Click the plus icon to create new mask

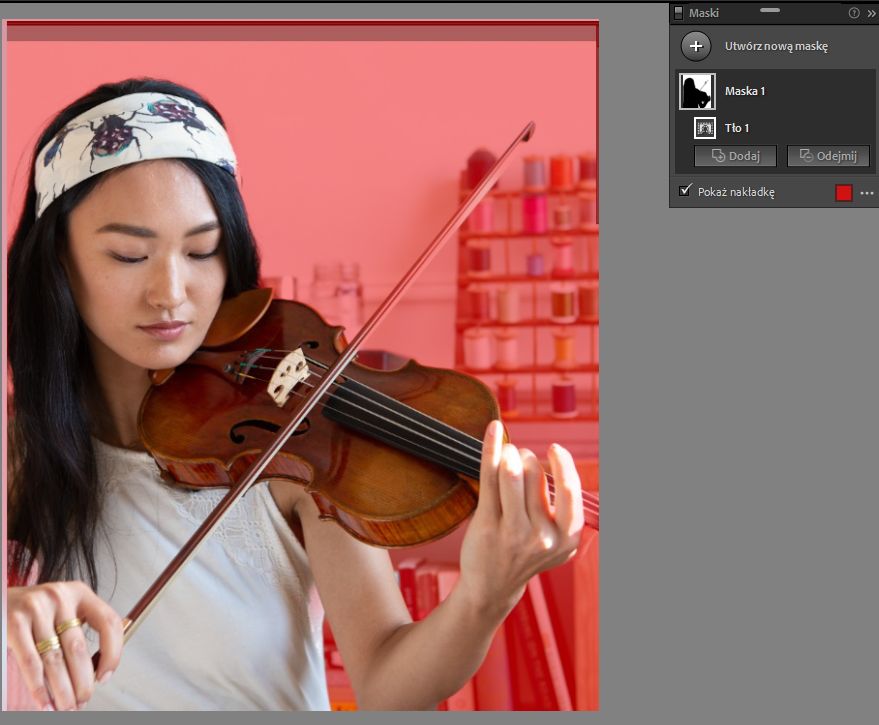click(x=696, y=46)
